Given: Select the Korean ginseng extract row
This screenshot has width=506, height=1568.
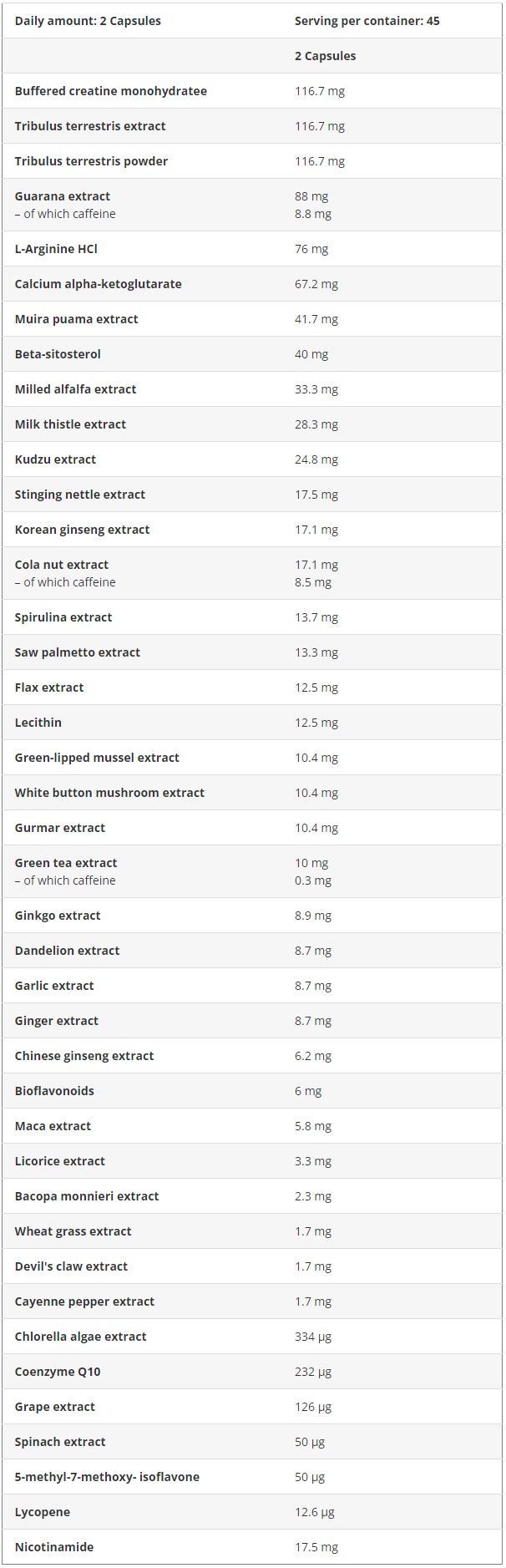Looking at the screenshot, I should [x=253, y=530].
